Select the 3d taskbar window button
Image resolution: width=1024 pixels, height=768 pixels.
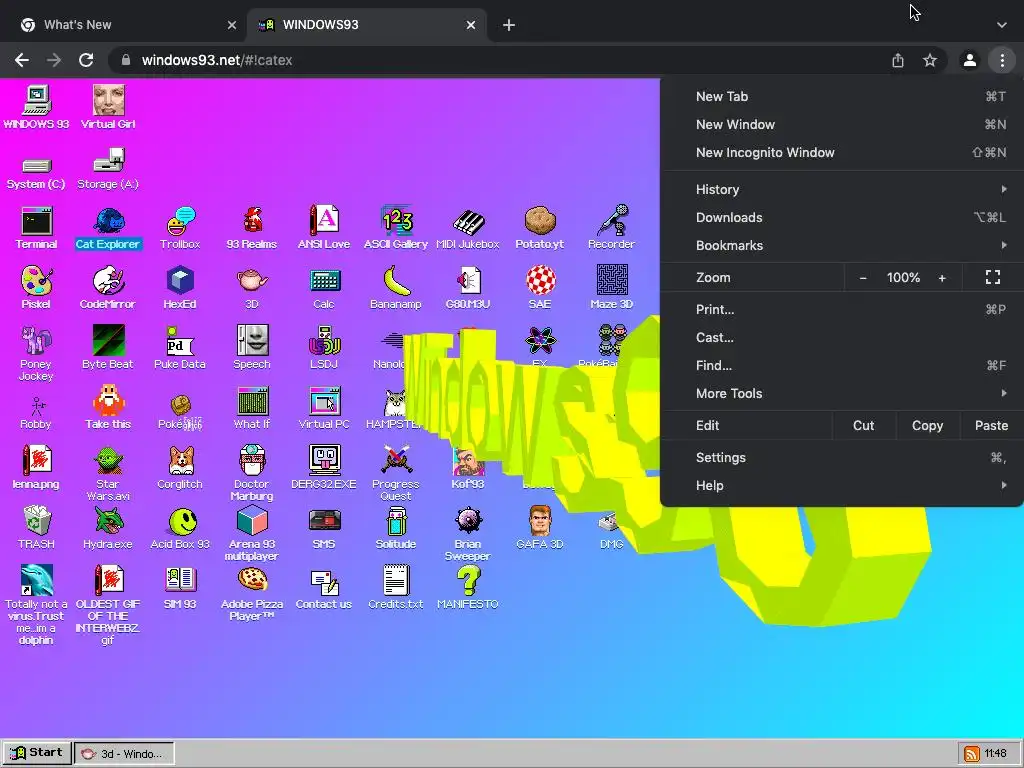[124, 754]
